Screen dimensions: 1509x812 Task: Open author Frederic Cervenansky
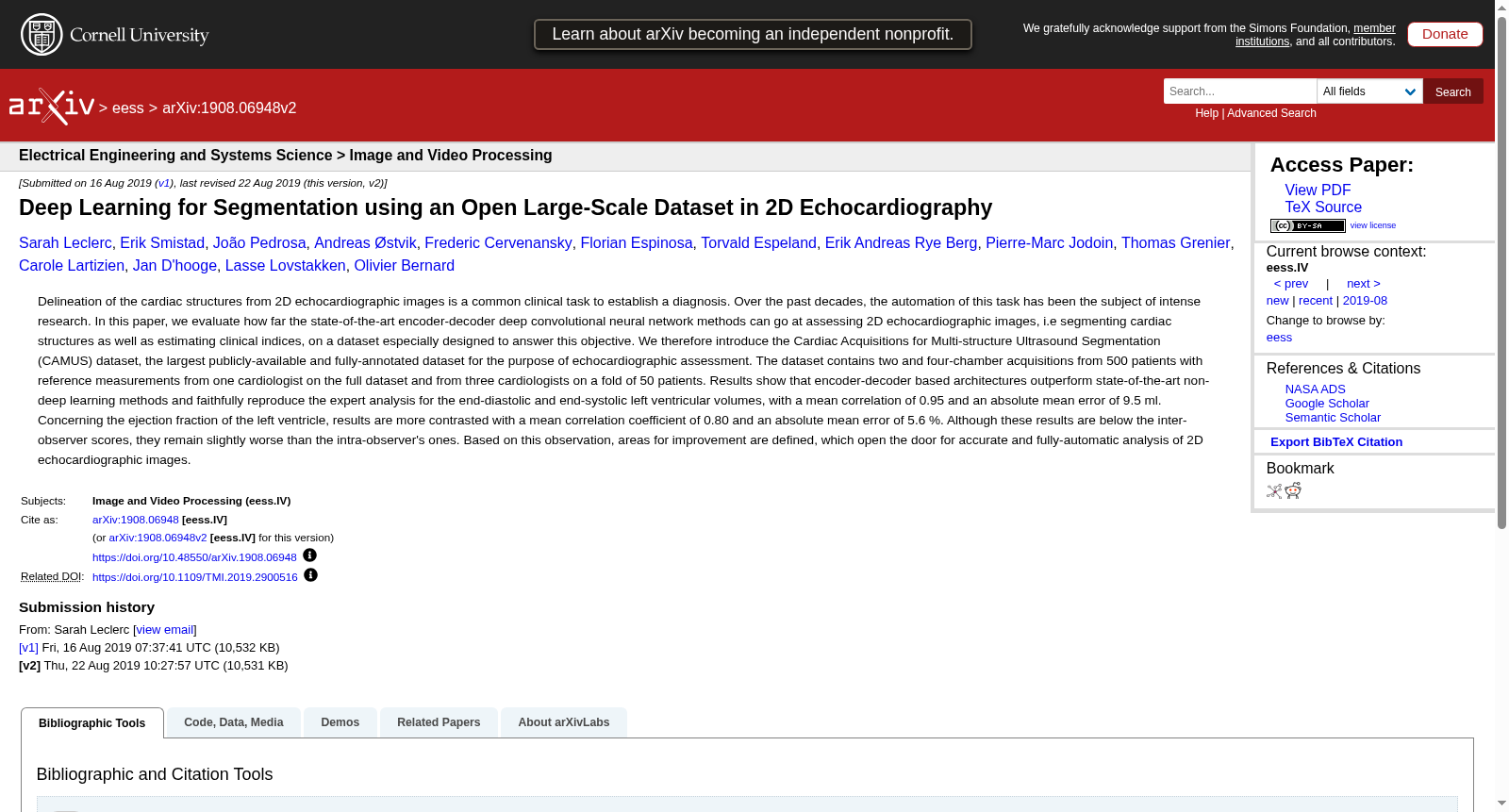498,243
